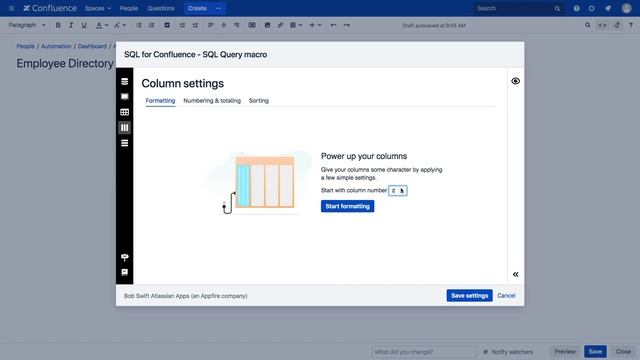Click the Save settings button
Image resolution: width=640 pixels, height=360 pixels.
click(x=469, y=296)
